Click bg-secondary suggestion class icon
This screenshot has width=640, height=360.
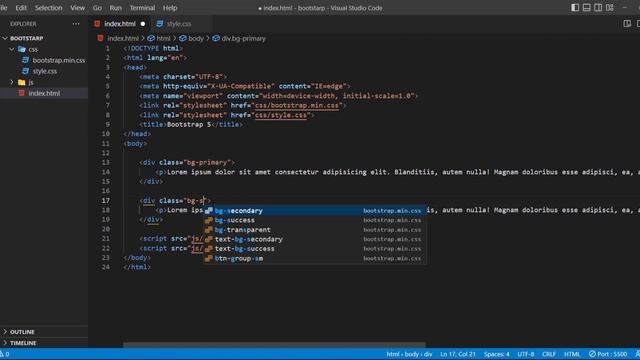point(209,211)
